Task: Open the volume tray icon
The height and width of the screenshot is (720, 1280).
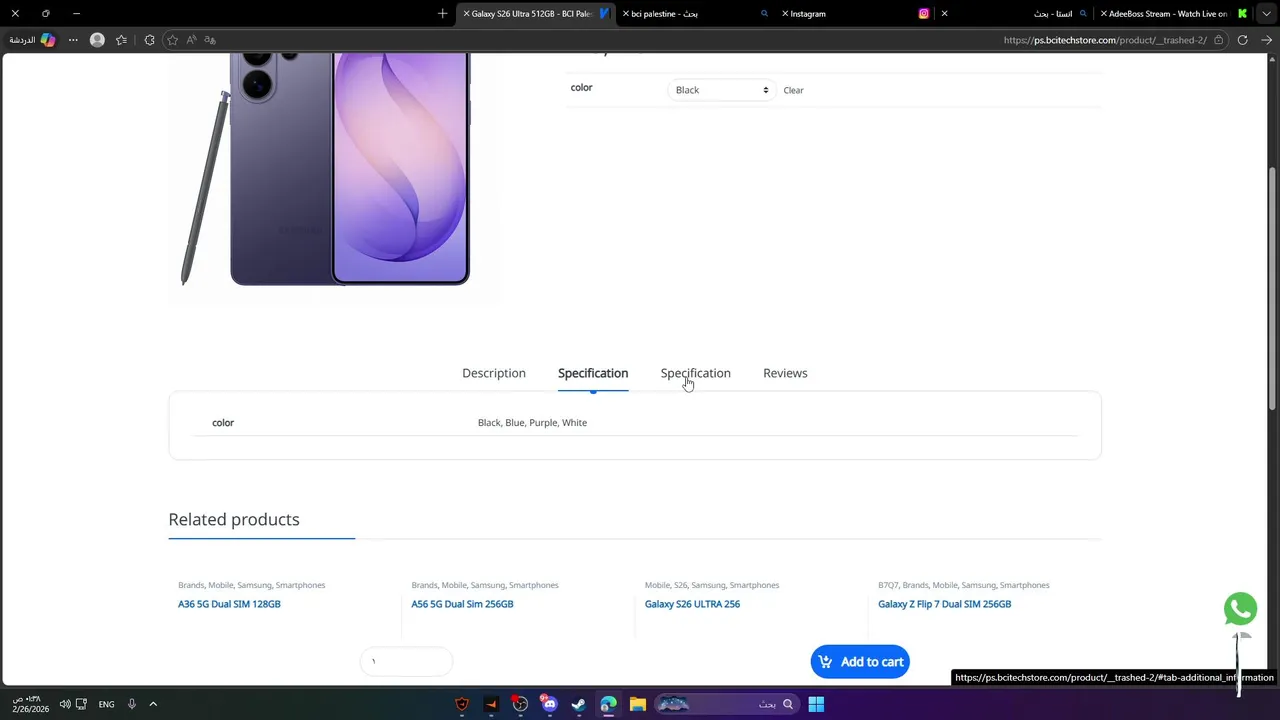Action: (x=64, y=704)
